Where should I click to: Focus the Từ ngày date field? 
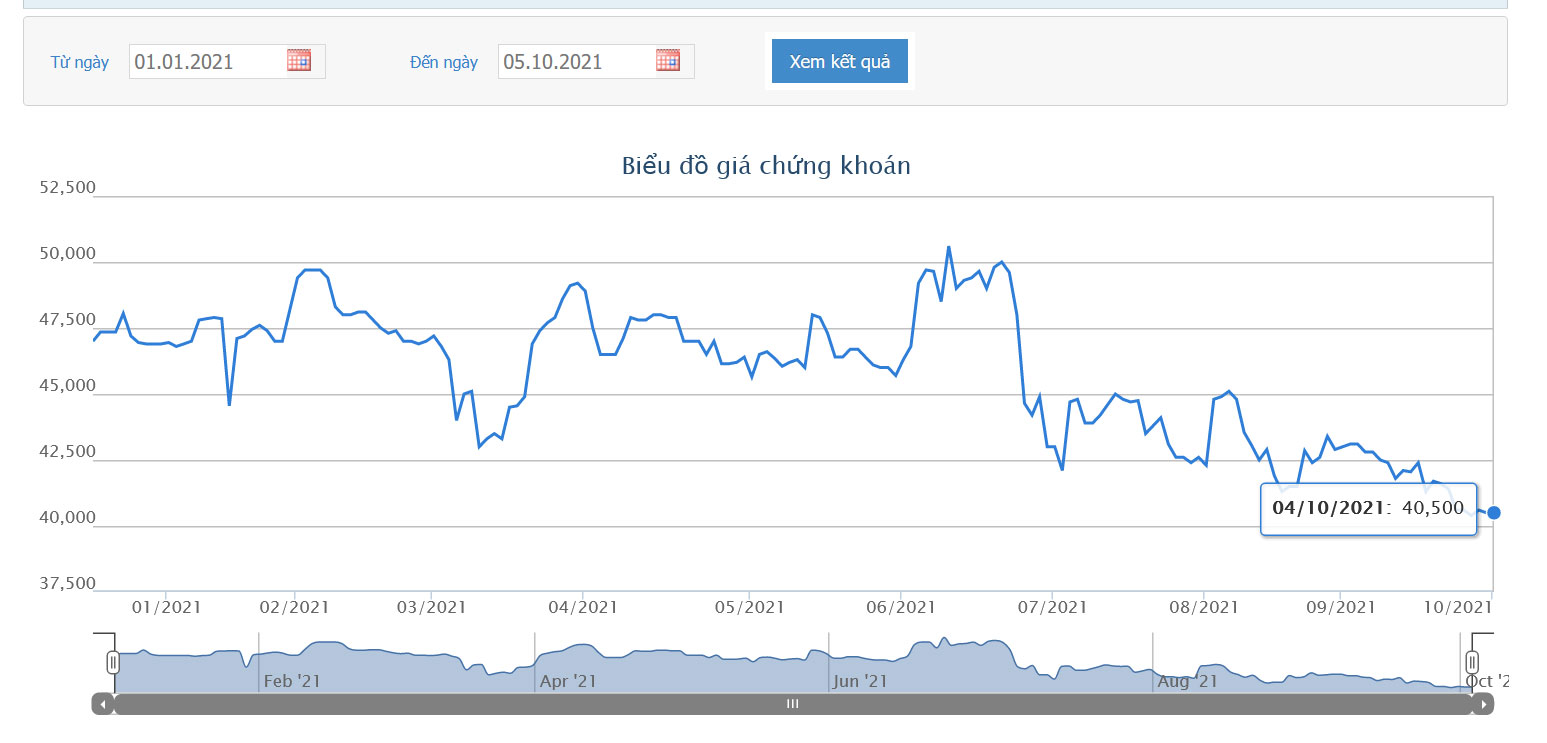pyautogui.click(x=227, y=61)
